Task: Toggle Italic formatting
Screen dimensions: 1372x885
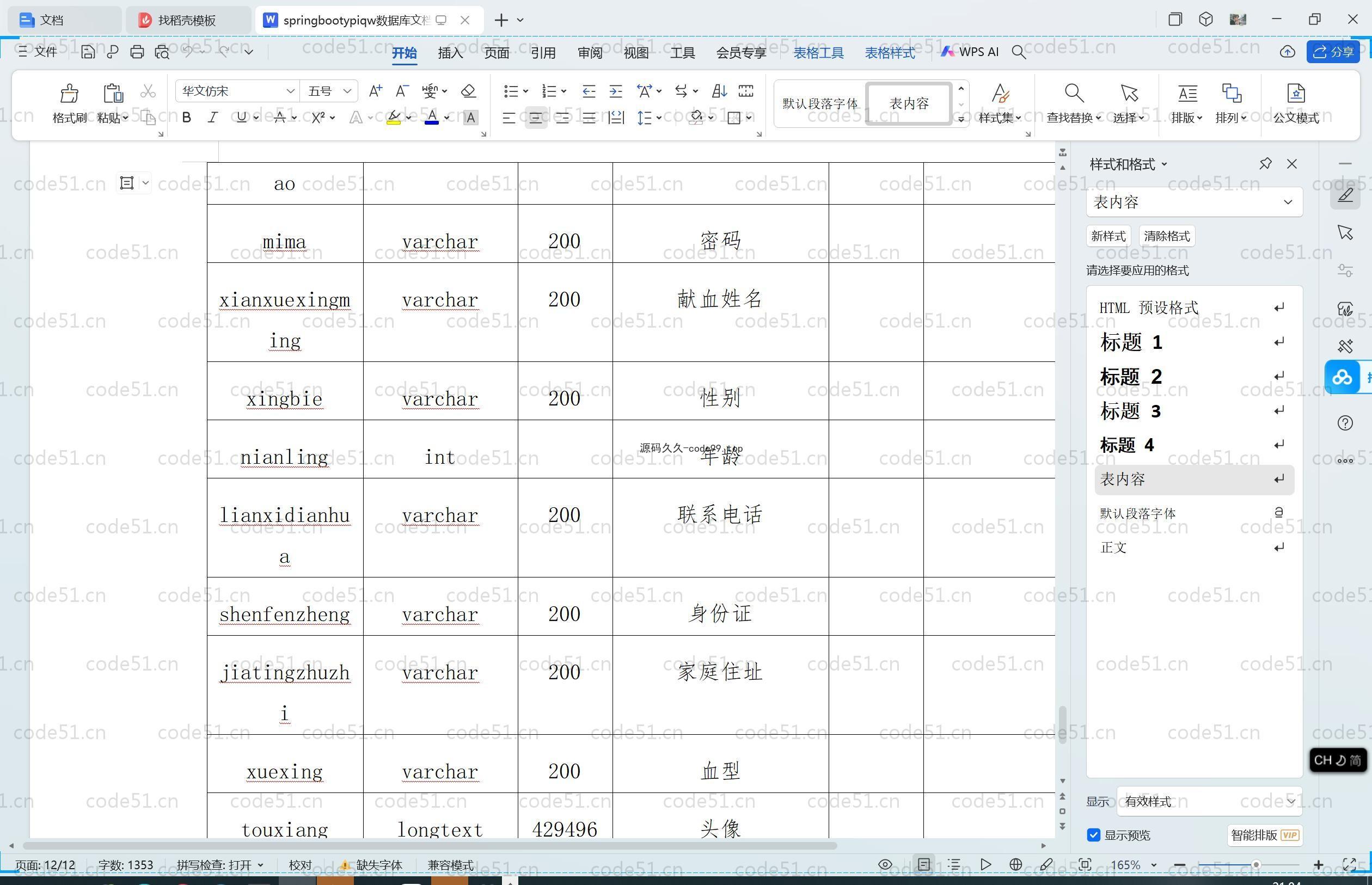Action: tap(213, 118)
